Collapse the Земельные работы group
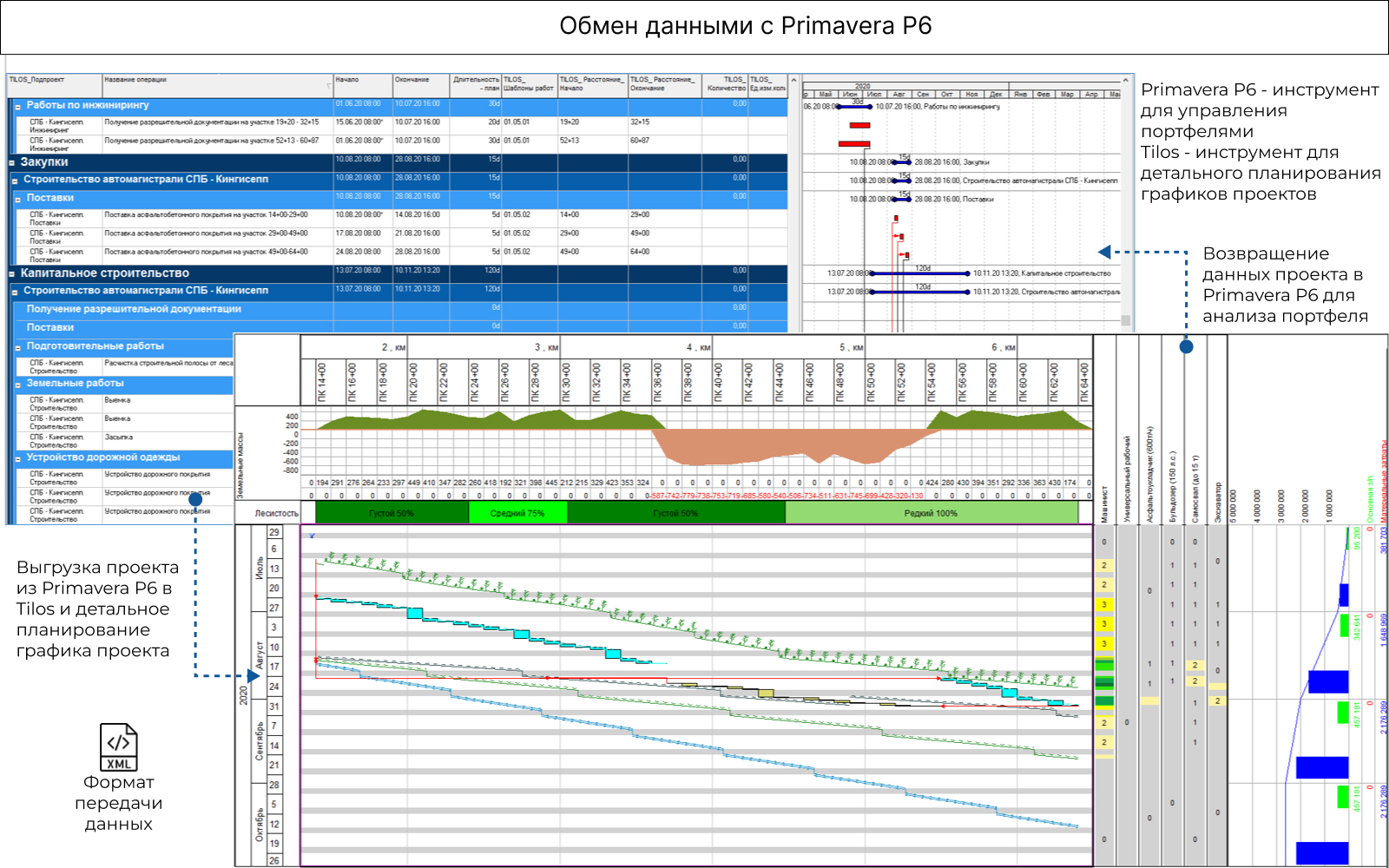Image resolution: width=1389 pixels, height=868 pixels. [17, 385]
